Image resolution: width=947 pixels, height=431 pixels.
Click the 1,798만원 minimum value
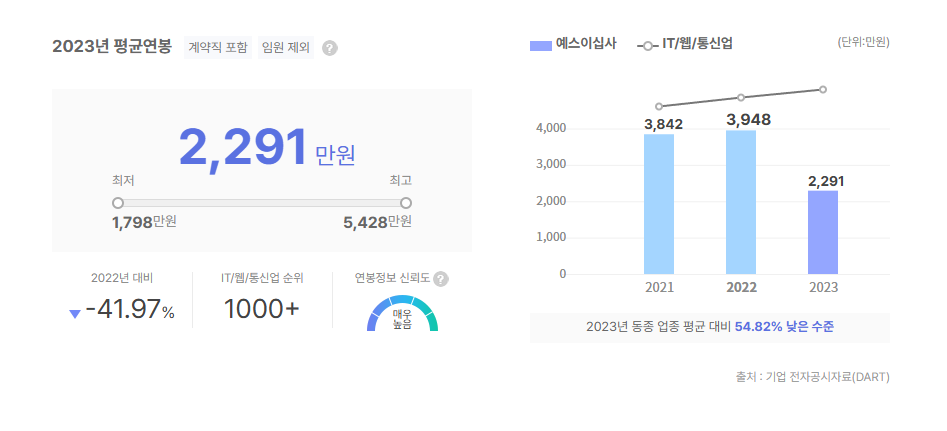(144, 222)
